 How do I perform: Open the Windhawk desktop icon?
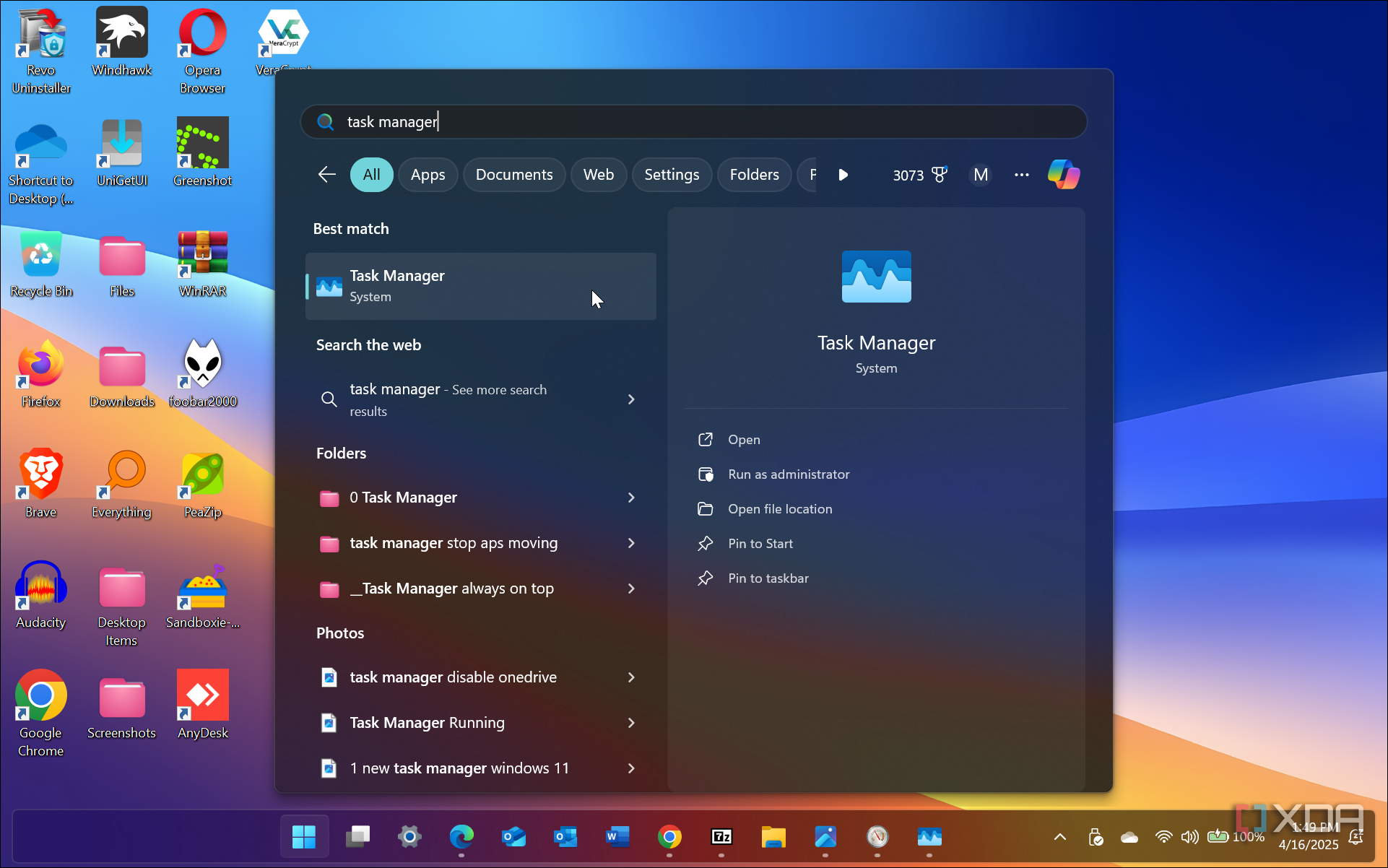(x=122, y=42)
